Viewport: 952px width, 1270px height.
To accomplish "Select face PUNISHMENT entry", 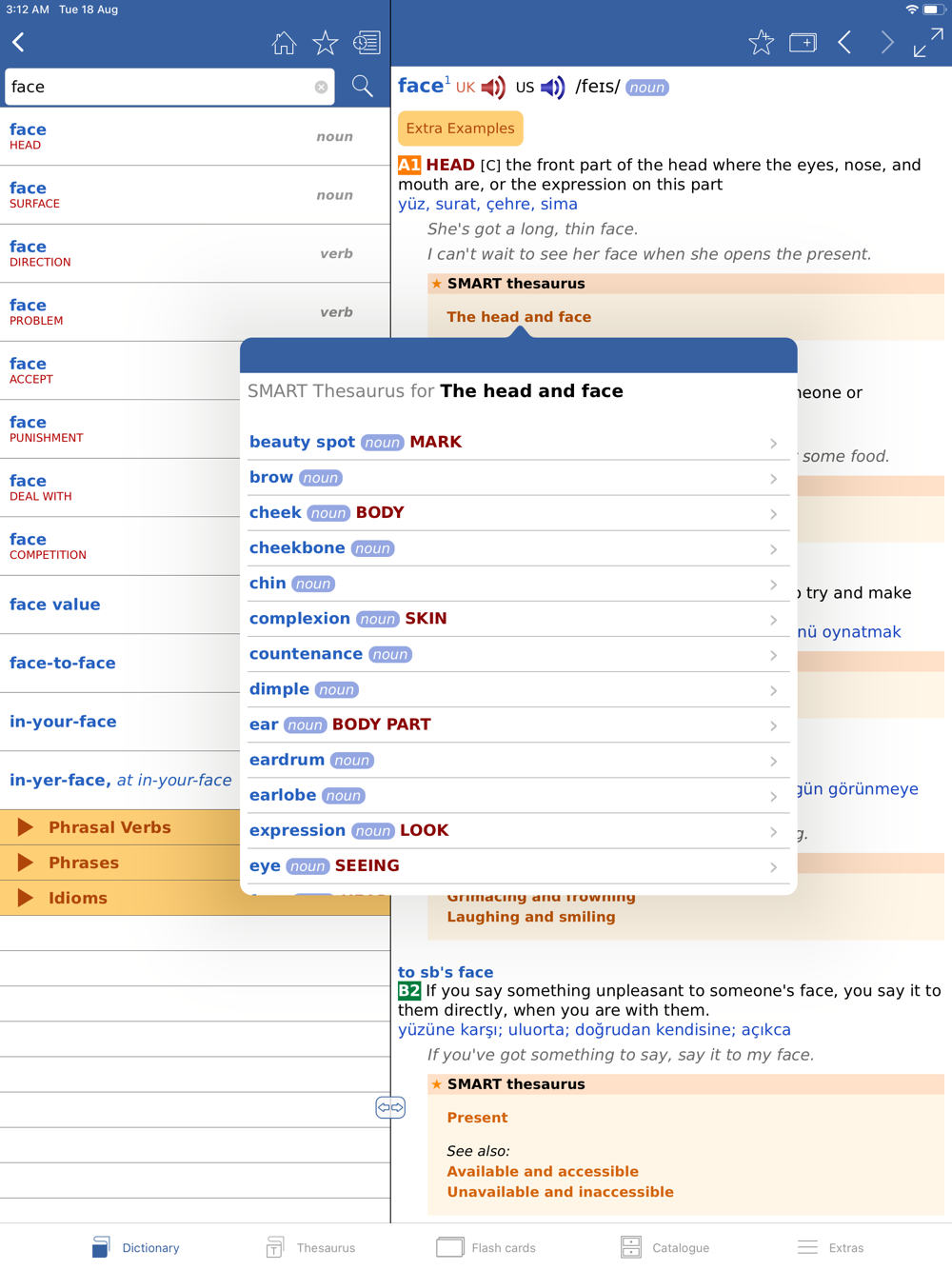I will [120, 429].
